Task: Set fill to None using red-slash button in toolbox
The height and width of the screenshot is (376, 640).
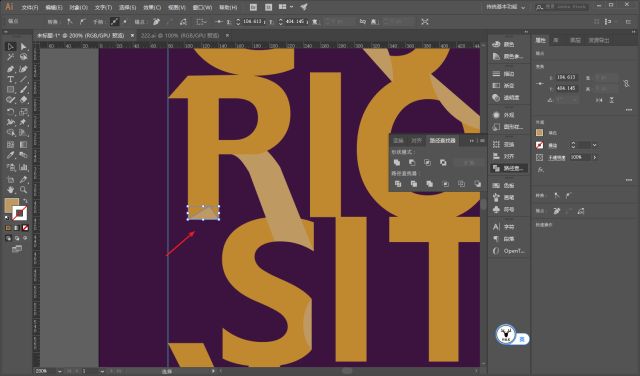Action: click(25, 227)
